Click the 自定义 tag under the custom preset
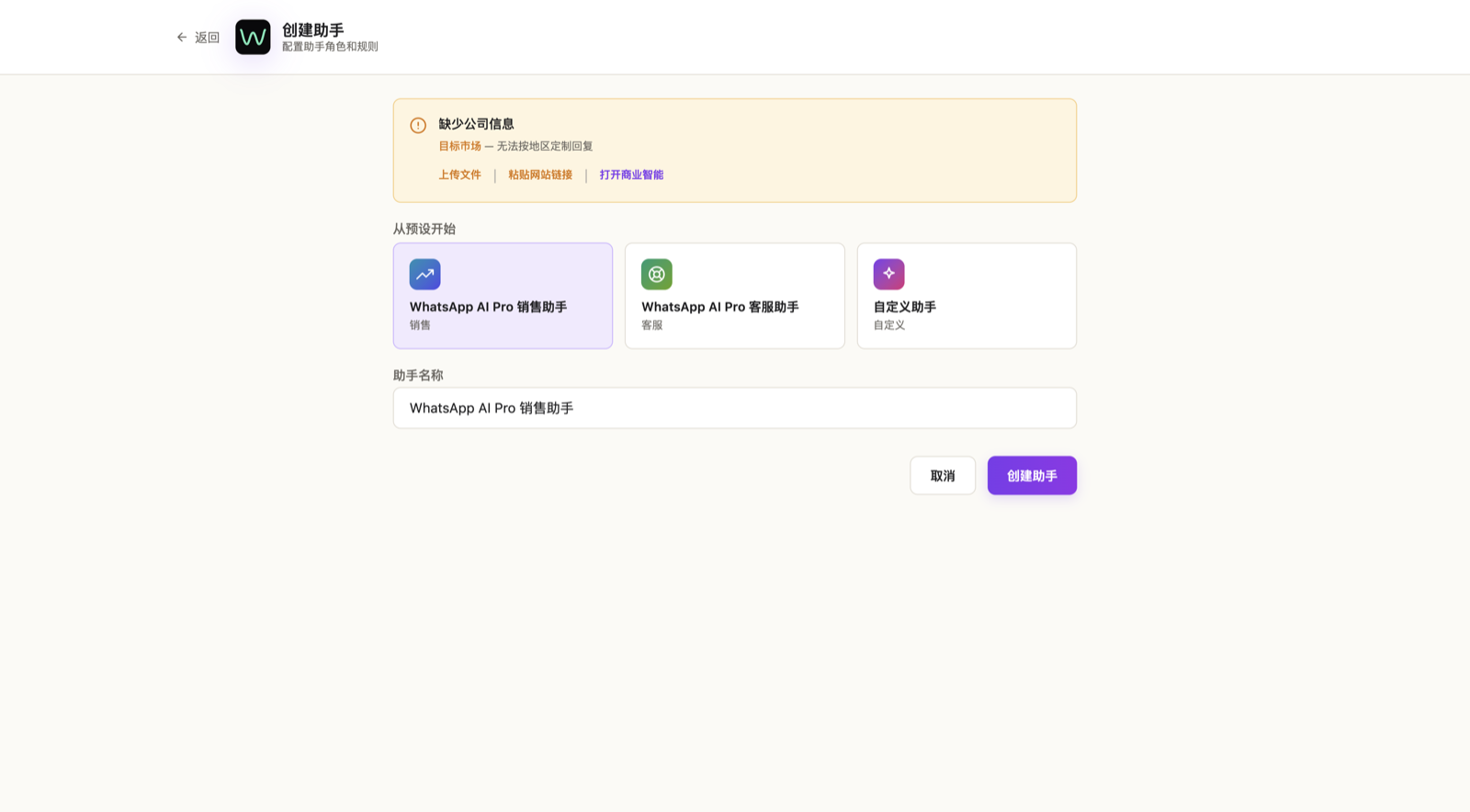 point(889,325)
